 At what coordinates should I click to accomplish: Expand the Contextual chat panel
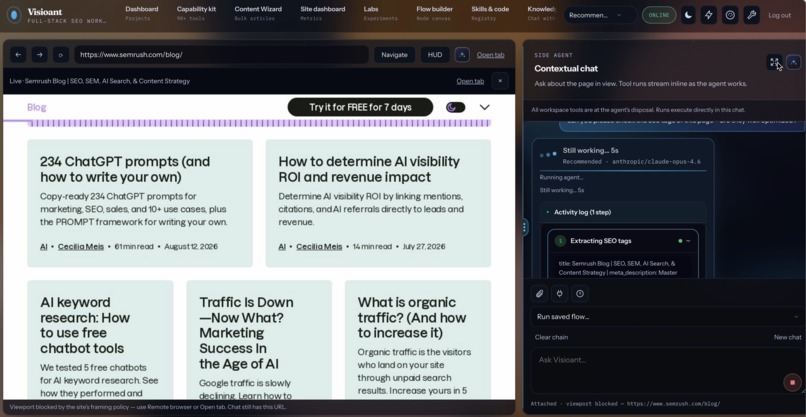click(774, 62)
